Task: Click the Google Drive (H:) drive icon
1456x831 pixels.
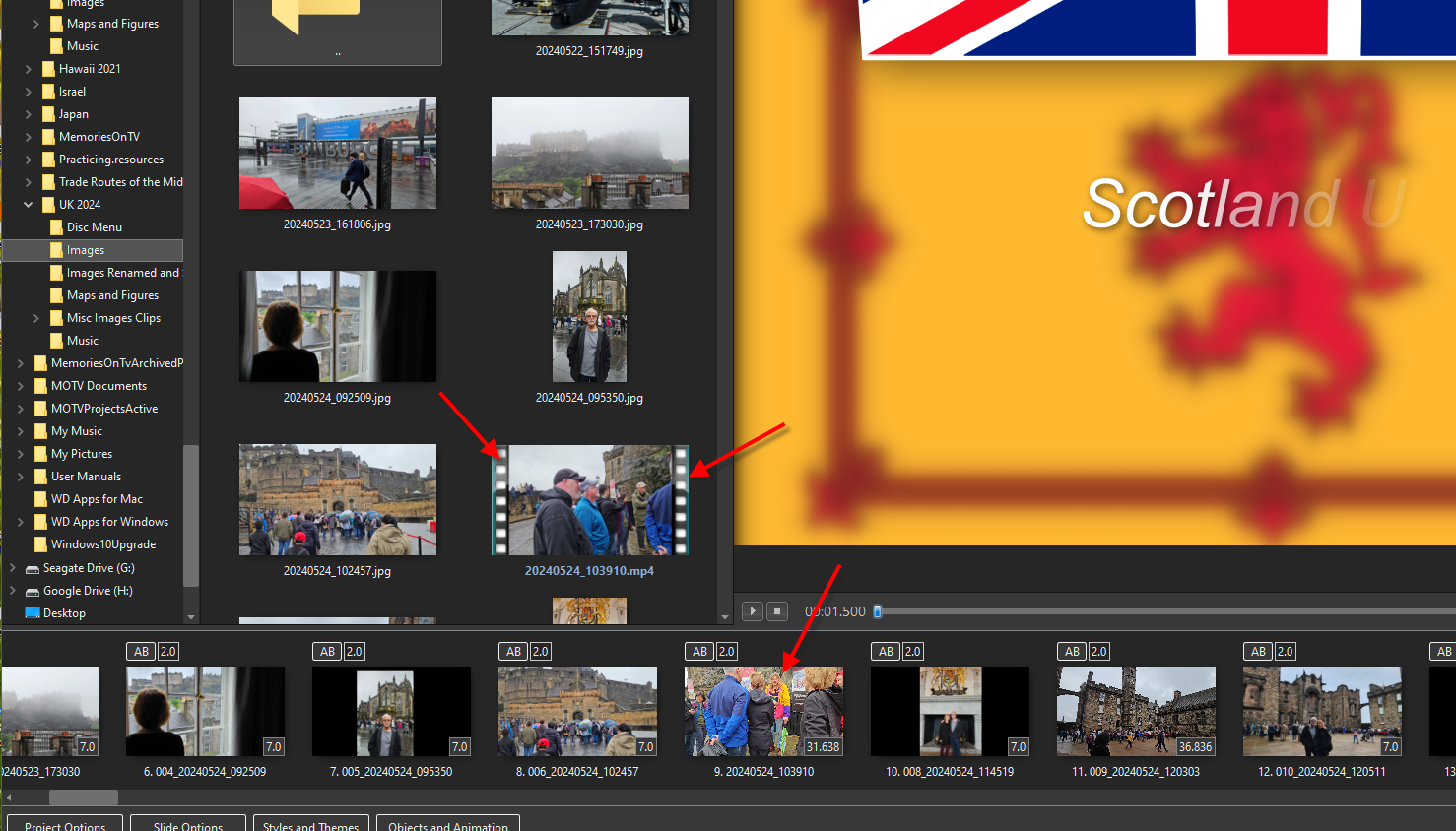Action: [33, 592]
